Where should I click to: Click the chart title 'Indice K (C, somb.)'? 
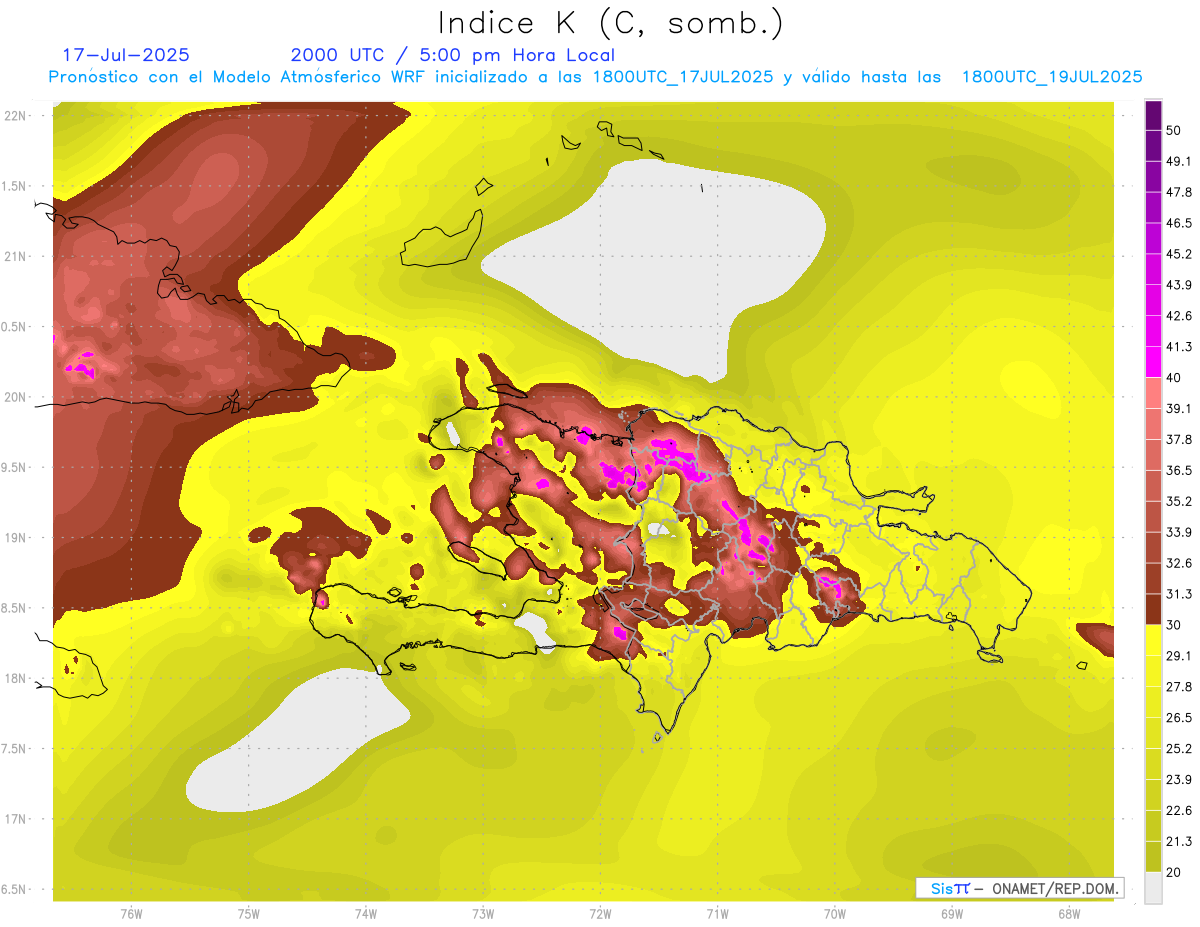(x=610, y=23)
